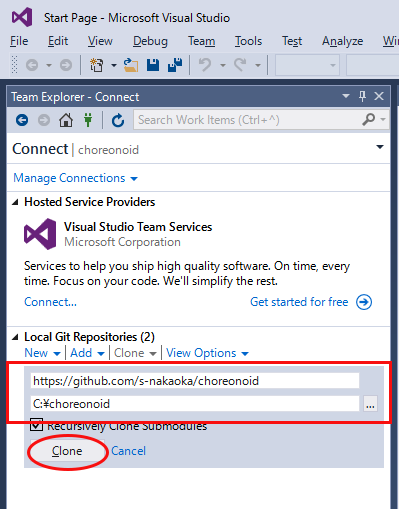The image size is (399, 509).
Task: Click the Save disk icon in toolbar
Action: pos(153,65)
